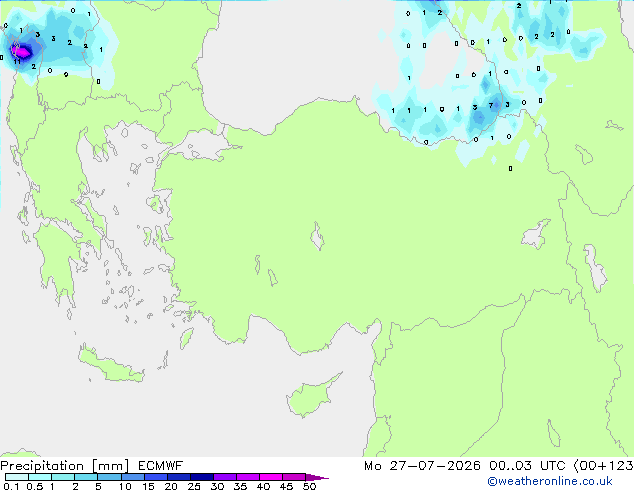634x490 pixels.
Task: Click the '40' legend scale label
Action: tap(263, 486)
